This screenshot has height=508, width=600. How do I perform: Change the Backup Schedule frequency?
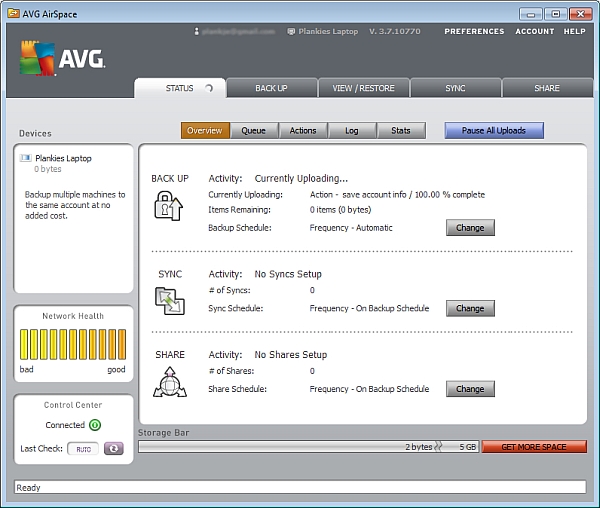coord(469,227)
